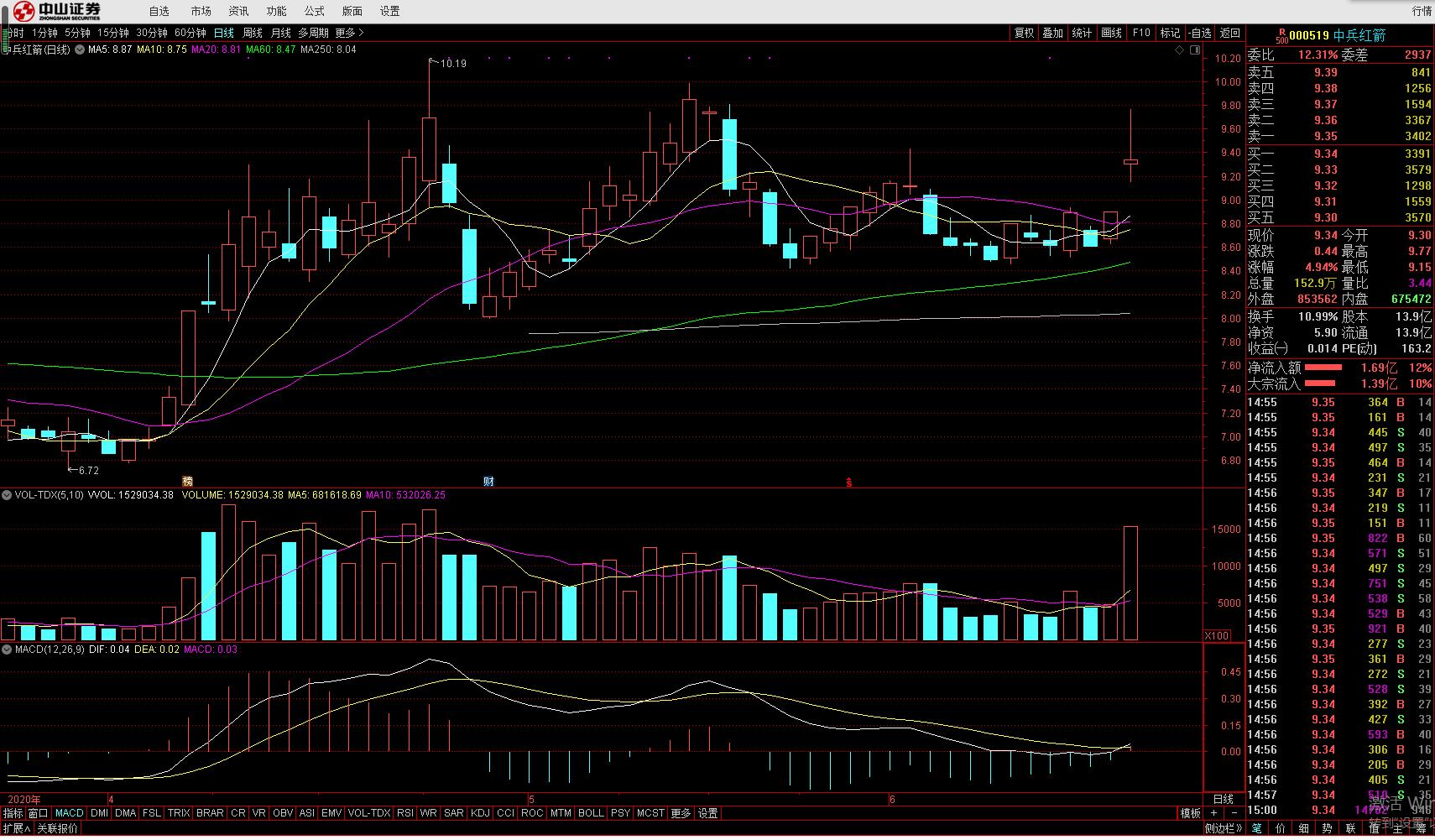
Task: Click the 返回 back button
Action: point(1230,33)
